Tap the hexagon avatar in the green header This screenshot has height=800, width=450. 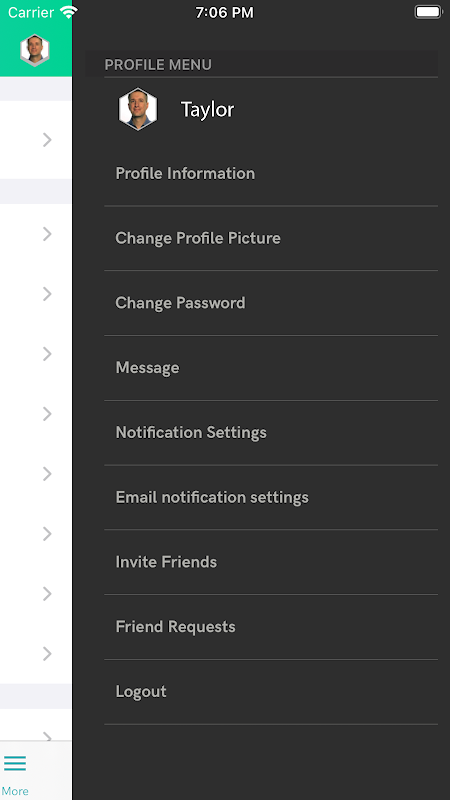(35, 50)
